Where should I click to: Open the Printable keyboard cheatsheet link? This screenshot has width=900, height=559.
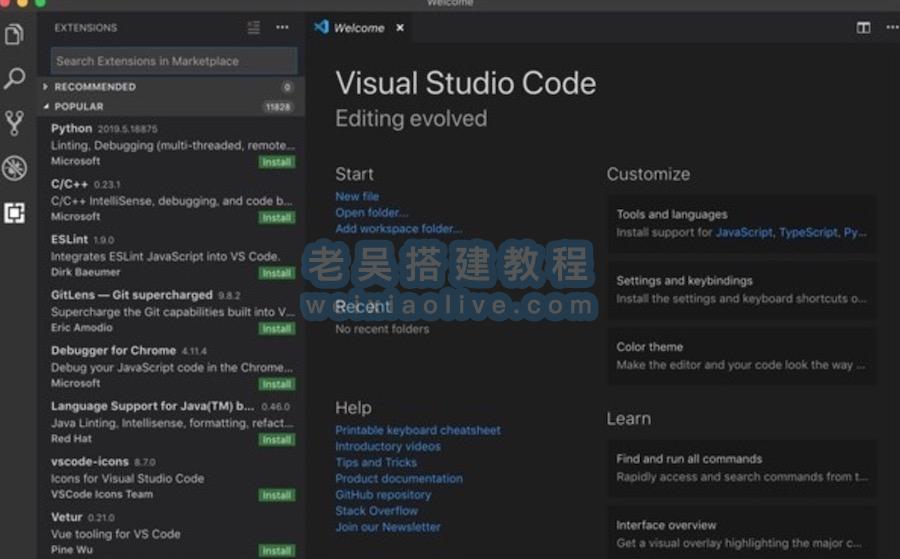[x=417, y=430]
